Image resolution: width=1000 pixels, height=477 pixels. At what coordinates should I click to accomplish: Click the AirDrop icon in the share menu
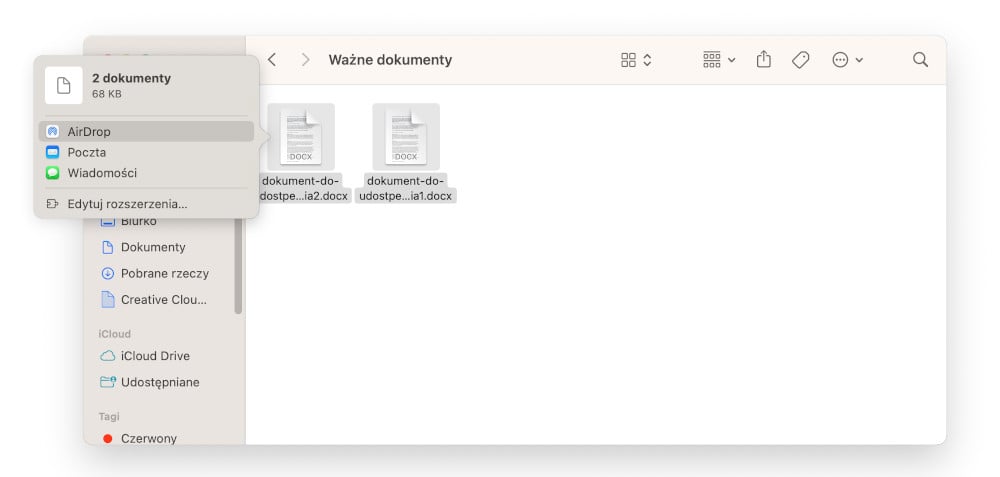[52, 131]
